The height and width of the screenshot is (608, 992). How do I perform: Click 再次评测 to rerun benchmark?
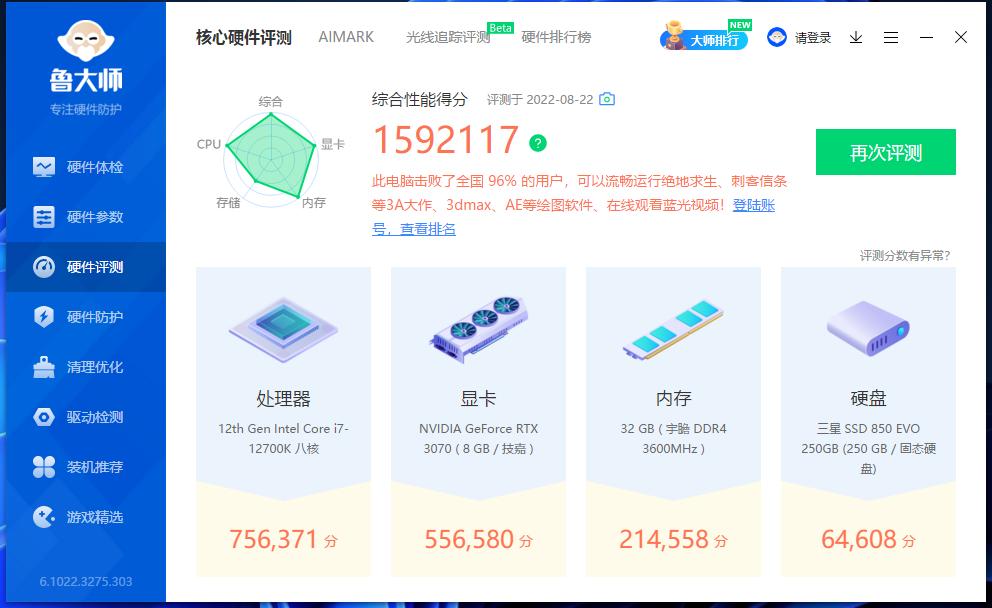point(886,152)
